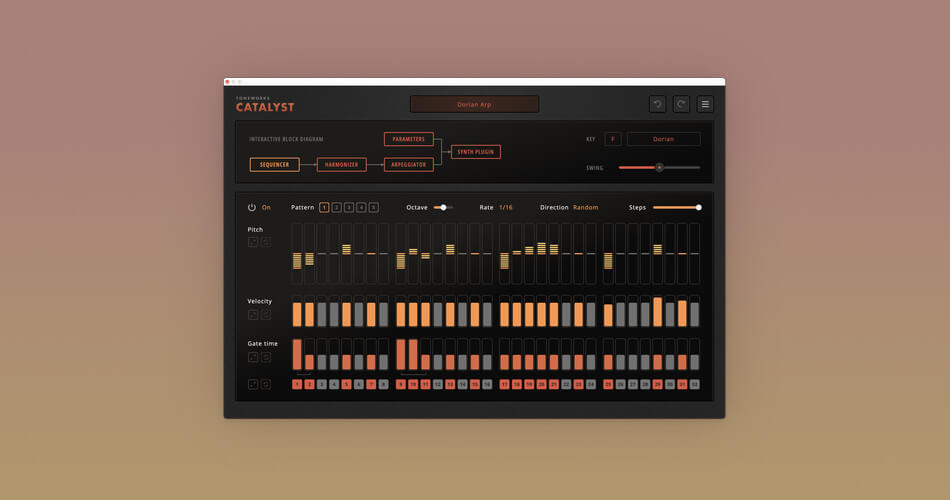Adjust the Swing slider handle
The width and height of the screenshot is (950, 500).
pyautogui.click(x=659, y=167)
